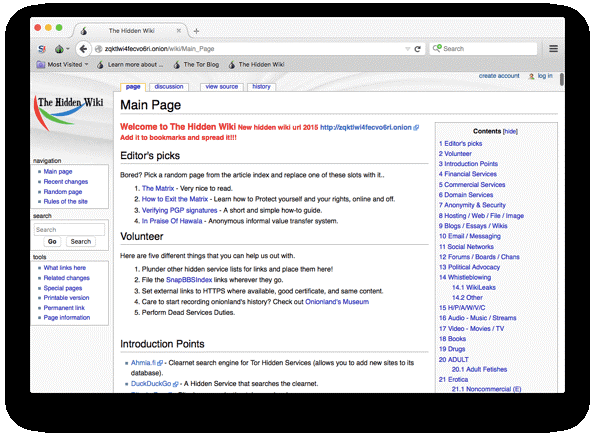Close The Hidden Wiki browser tab
Screen dimensions: 595x436
179,31
